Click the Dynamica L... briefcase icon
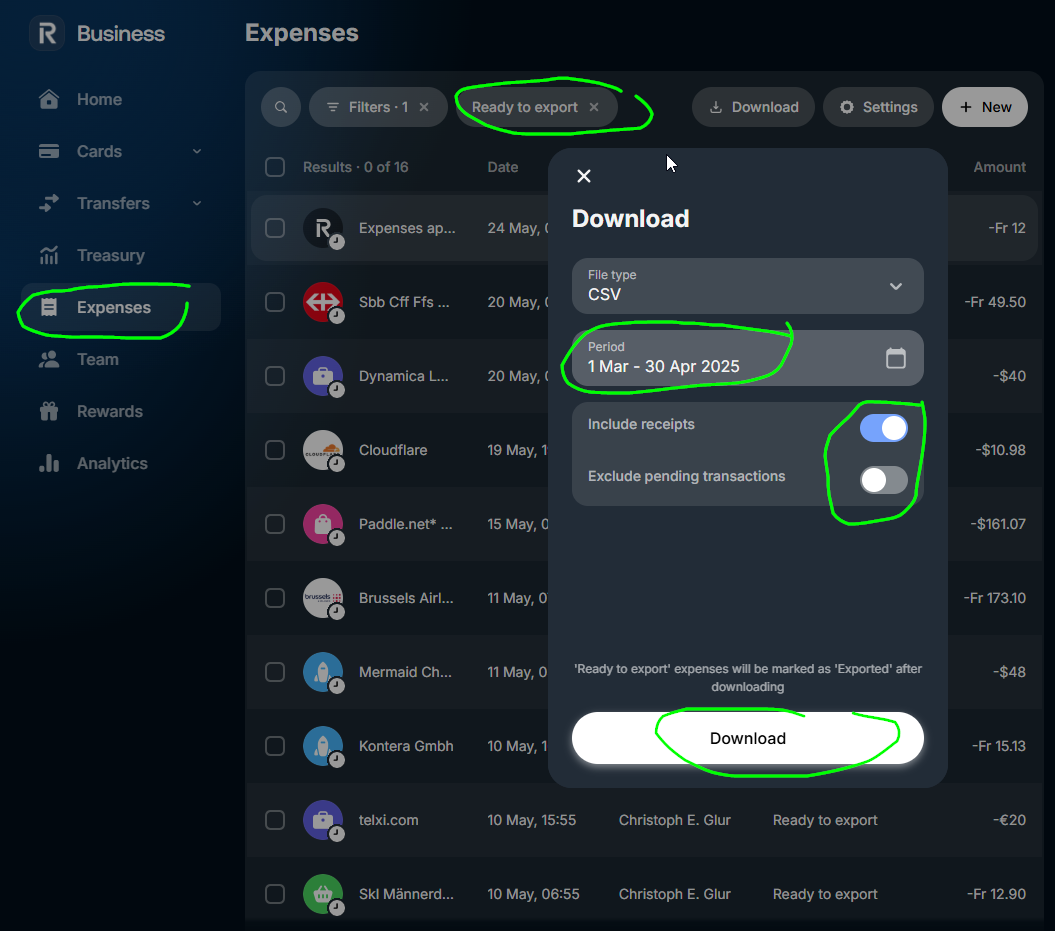1055x931 pixels. (323, 376)
